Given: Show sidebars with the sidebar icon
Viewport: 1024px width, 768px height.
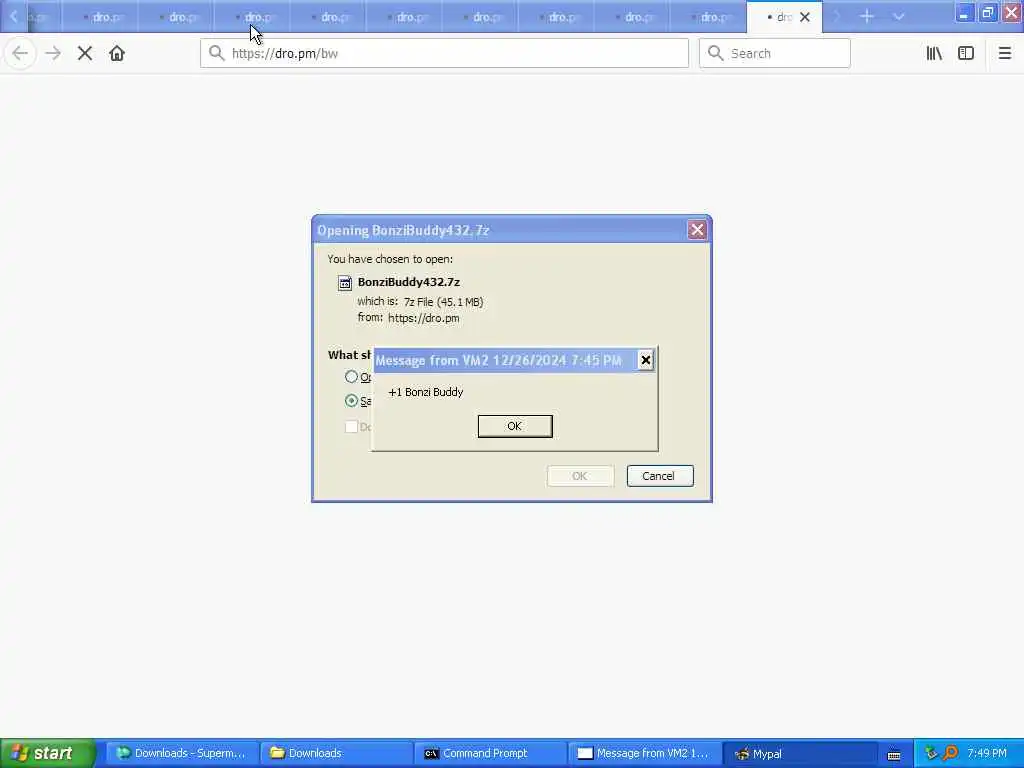Looking at the screenshot, I should point(966,54).
